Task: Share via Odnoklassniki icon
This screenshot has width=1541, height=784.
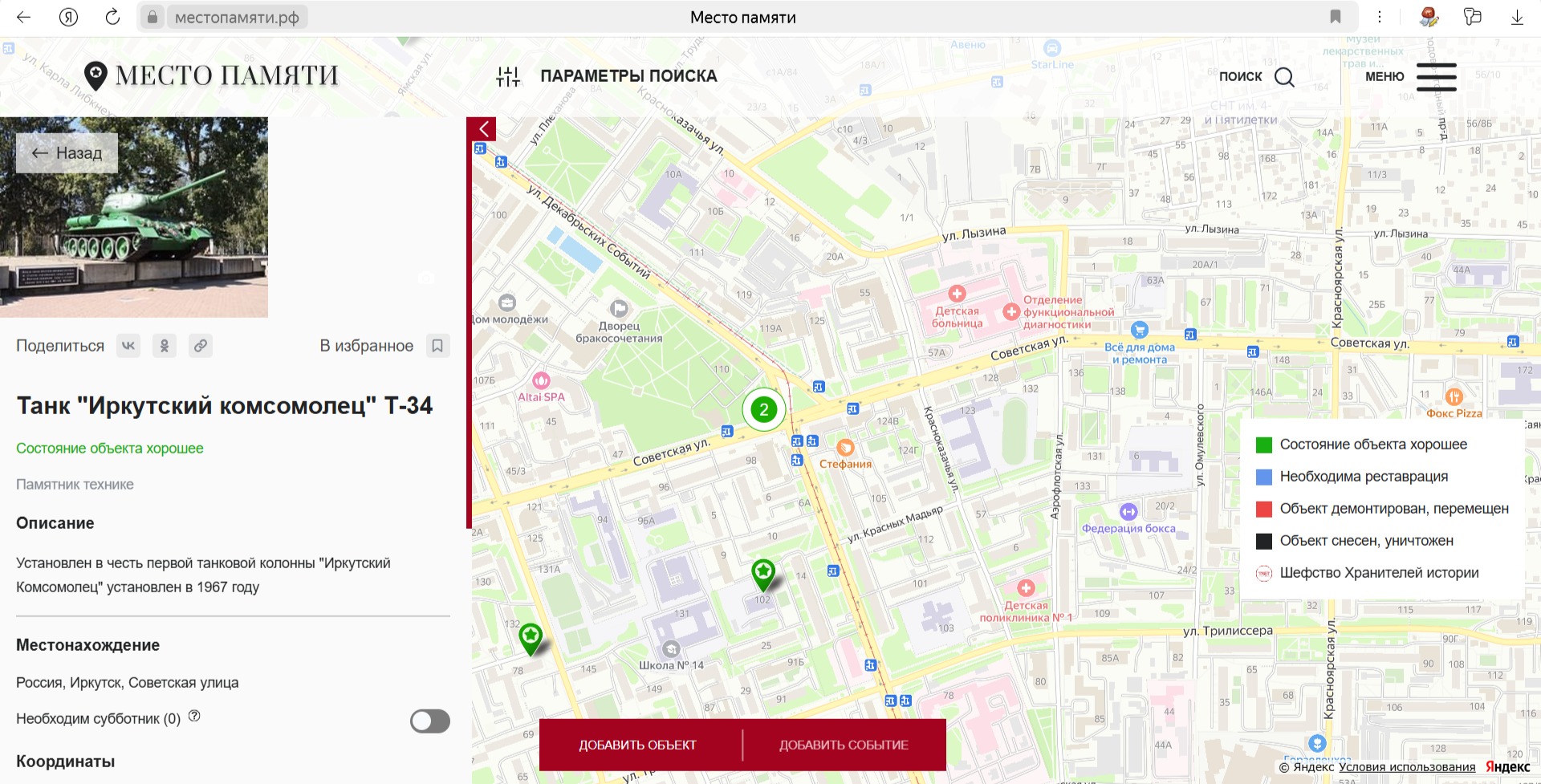Action: [x=165, y=346]
